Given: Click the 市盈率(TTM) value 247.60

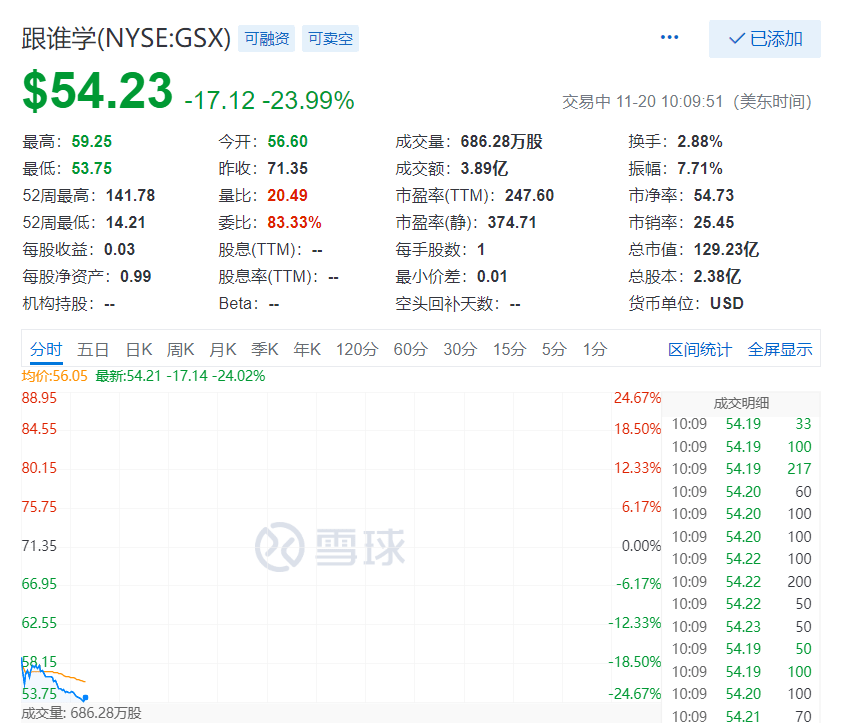Looking at the screenshot, I should 529,195.
